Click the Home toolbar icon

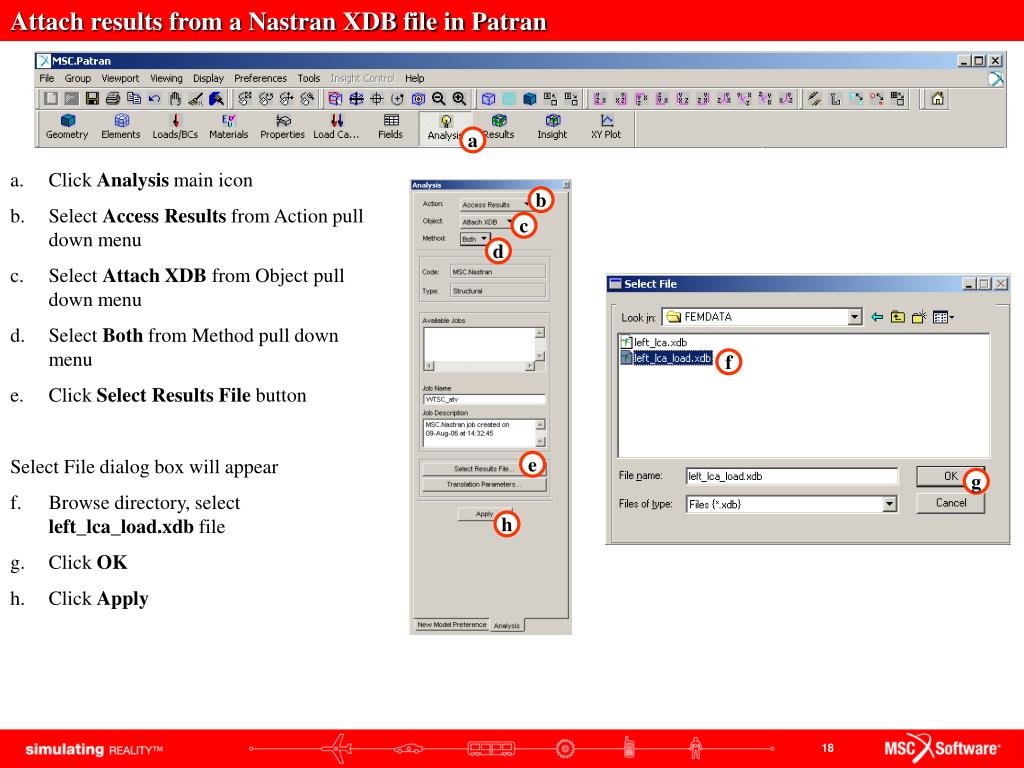pyautogui.click(x=938, y=99)
